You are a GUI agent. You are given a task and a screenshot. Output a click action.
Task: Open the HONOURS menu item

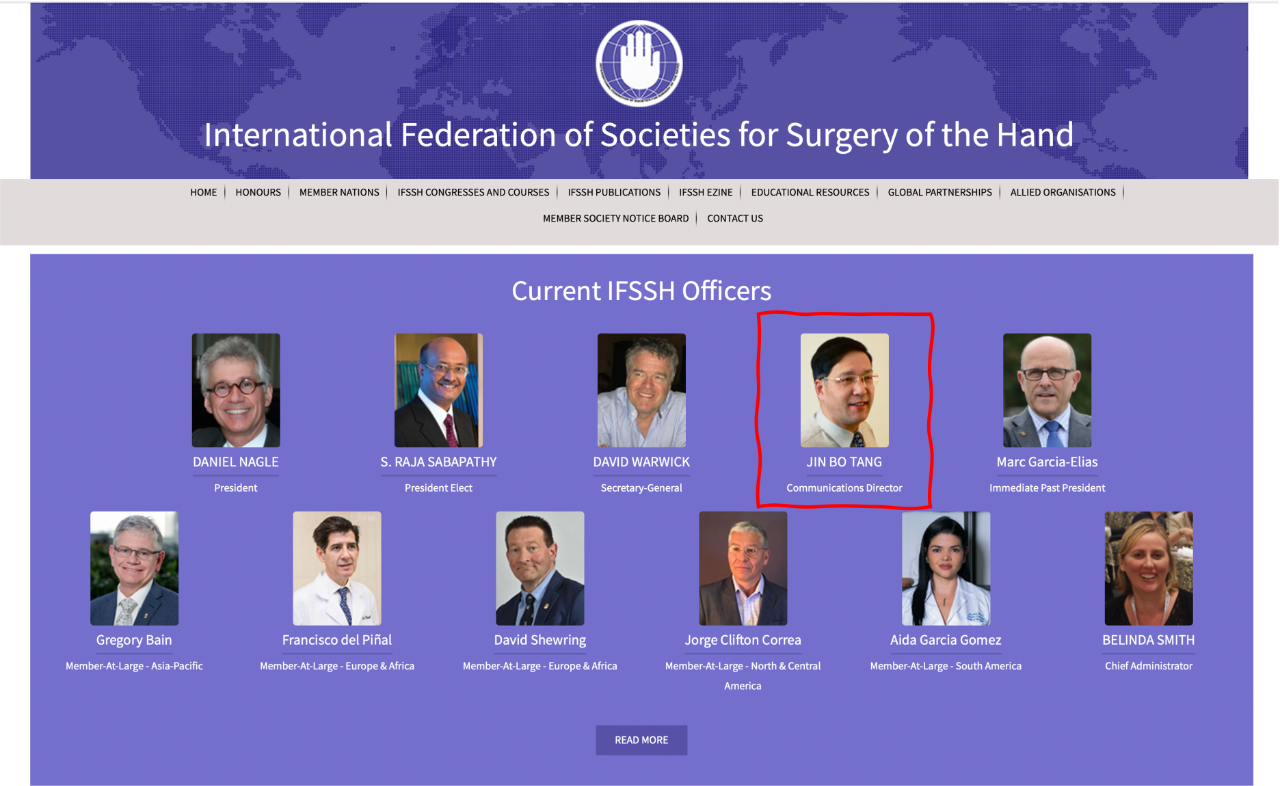point(258,192)
